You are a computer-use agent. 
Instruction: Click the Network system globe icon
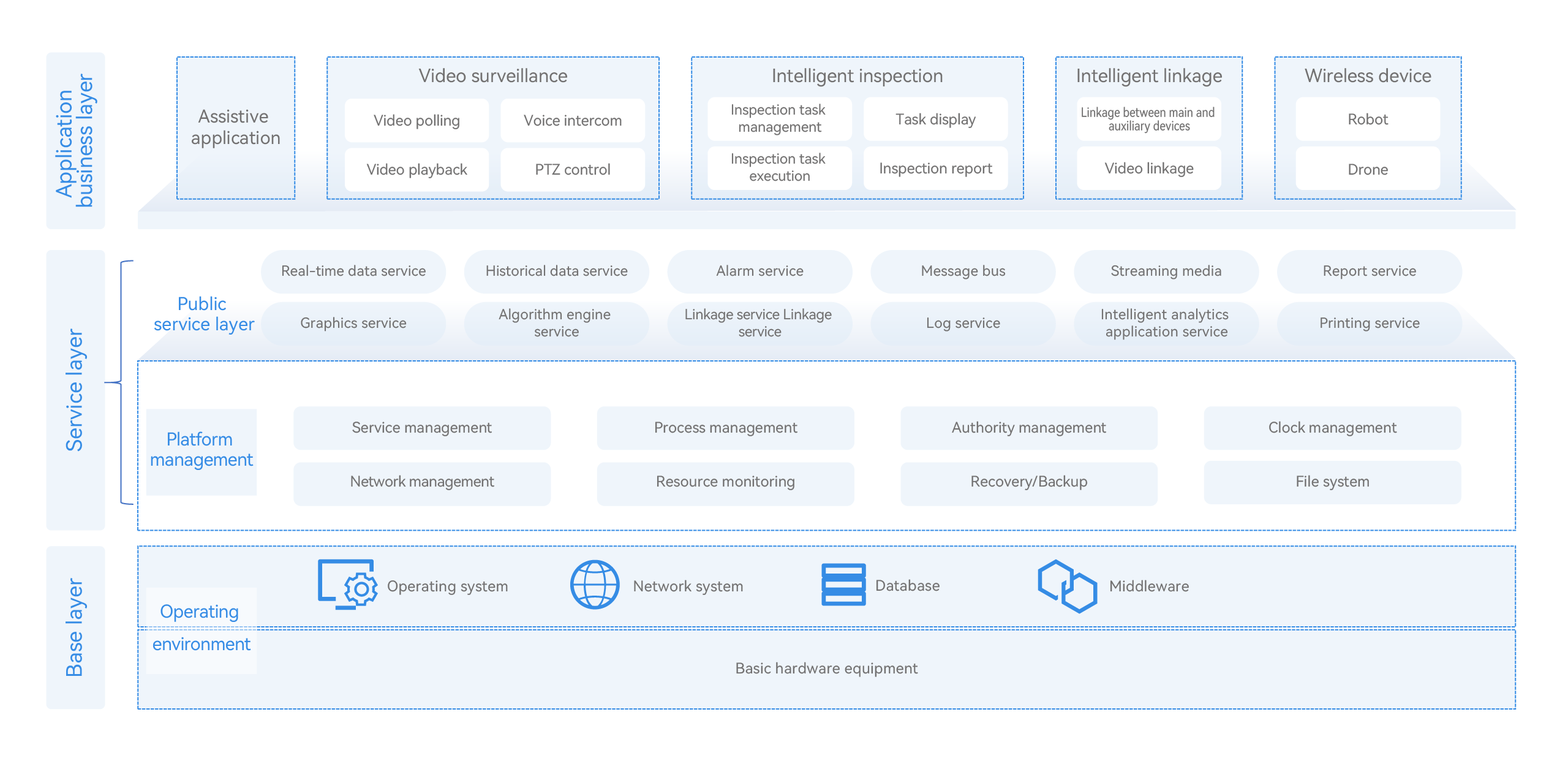coord(594,584)
